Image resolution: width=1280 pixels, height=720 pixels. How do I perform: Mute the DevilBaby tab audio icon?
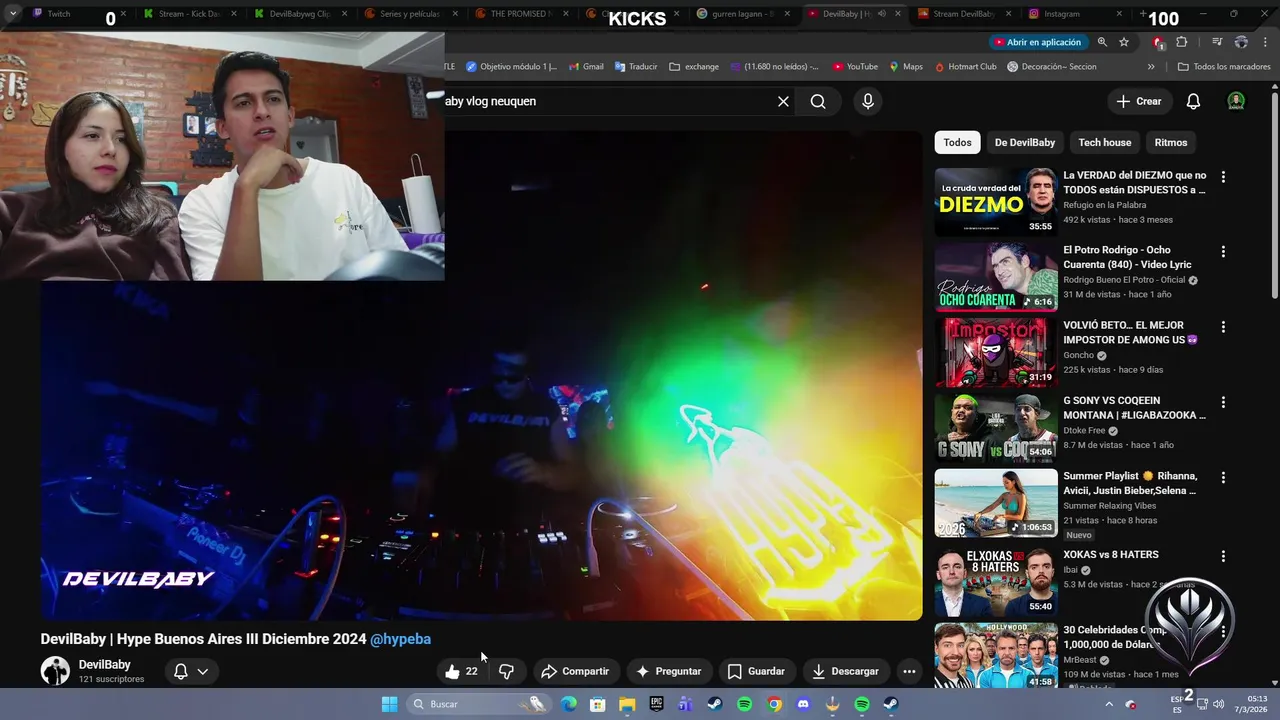pos(881,14)
